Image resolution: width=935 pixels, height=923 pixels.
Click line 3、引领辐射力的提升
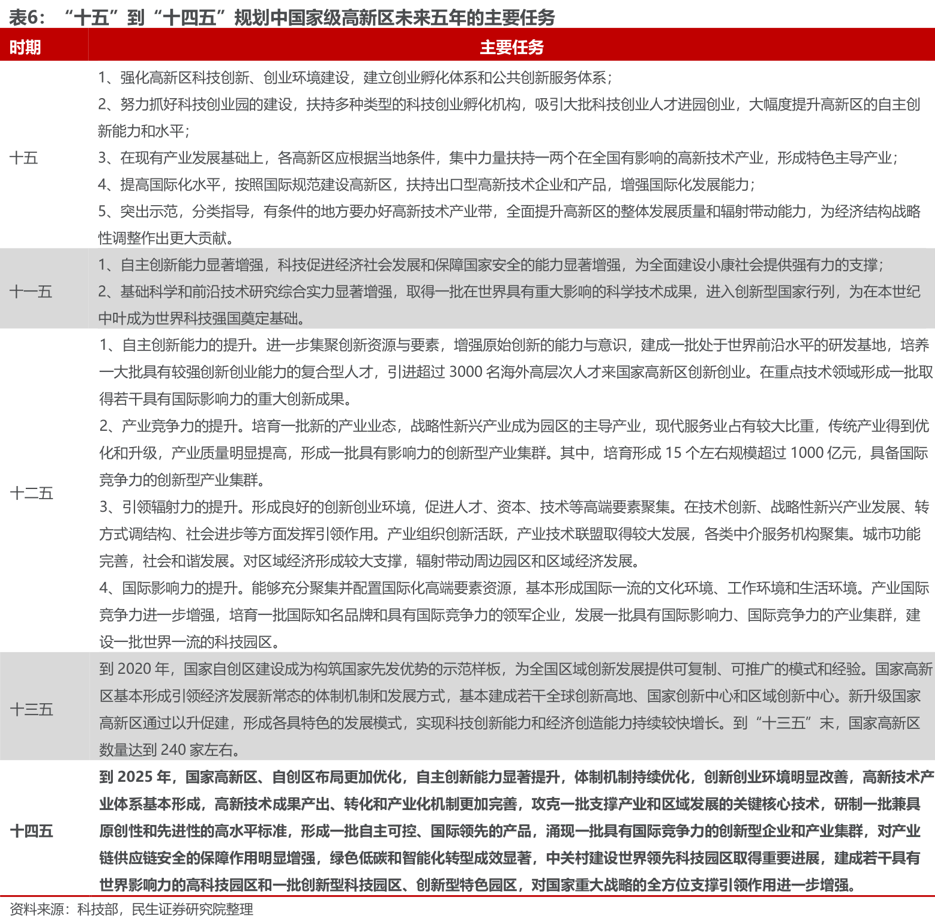tap(515, 507)
